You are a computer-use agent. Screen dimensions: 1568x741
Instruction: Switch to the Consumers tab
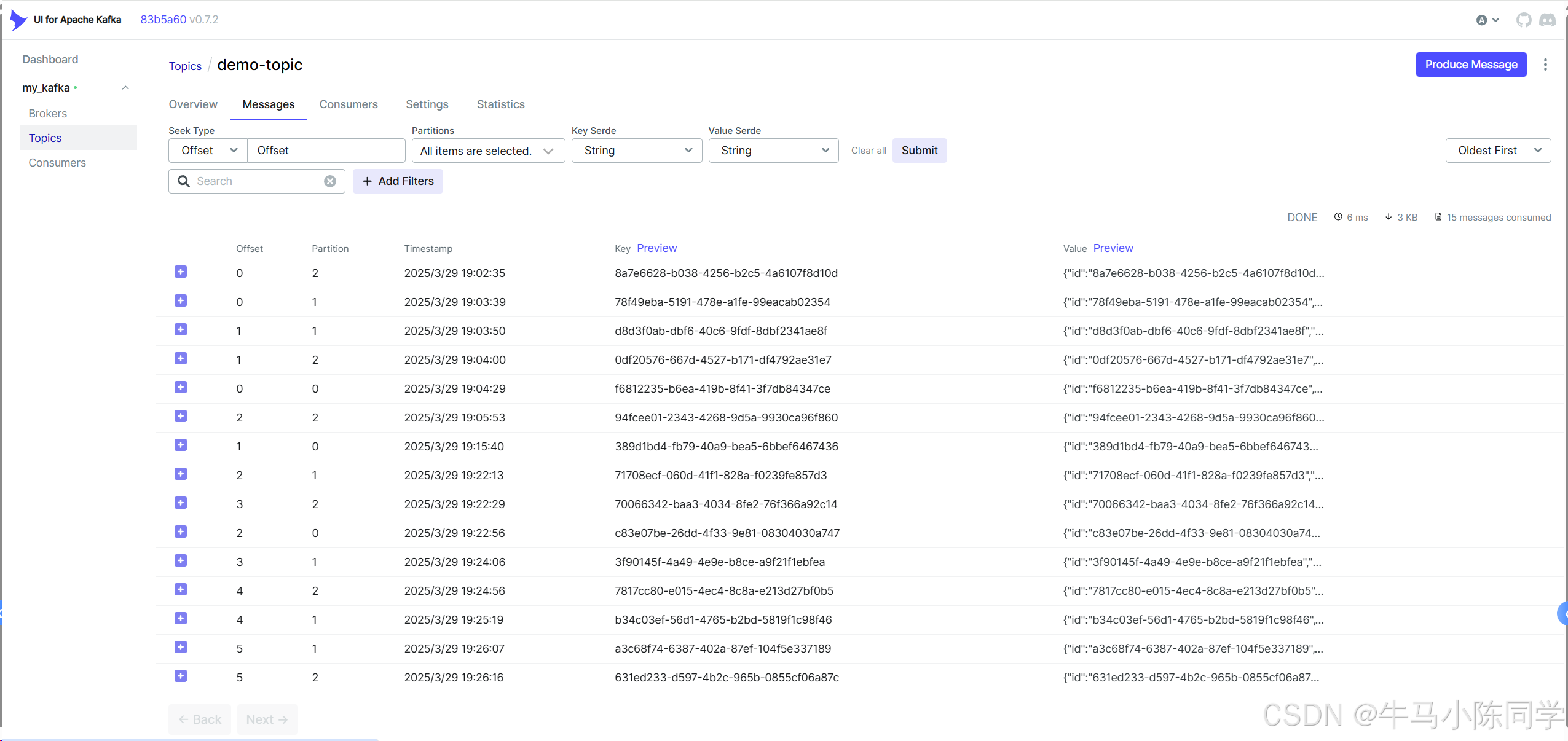pyautogui.click(x=349, y=104)
